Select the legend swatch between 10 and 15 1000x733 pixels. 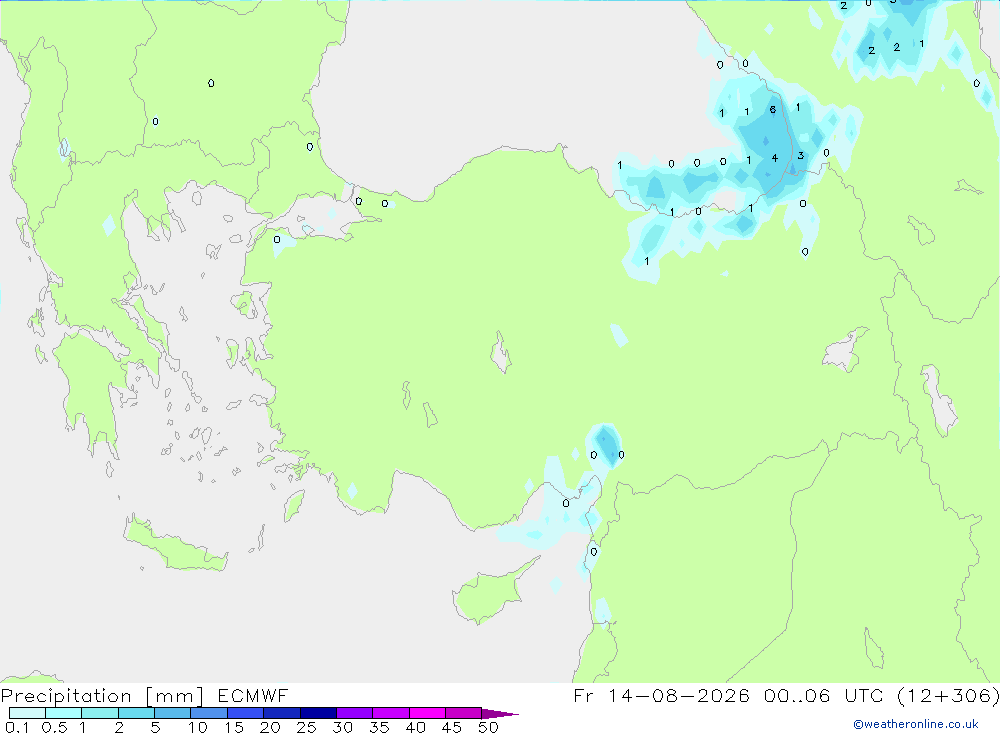pyautogui.click(x=209, y=713)
